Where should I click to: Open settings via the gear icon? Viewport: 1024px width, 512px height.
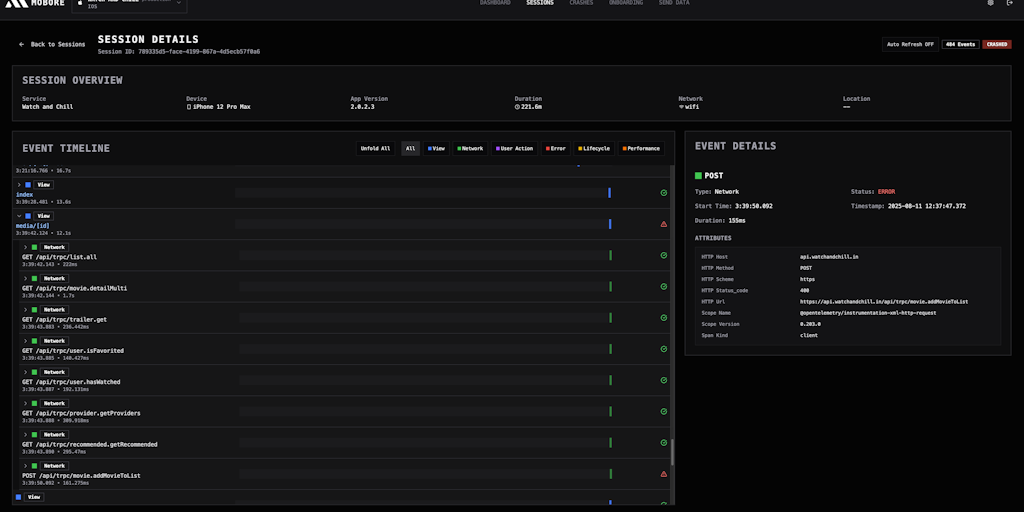click(991, 3)
